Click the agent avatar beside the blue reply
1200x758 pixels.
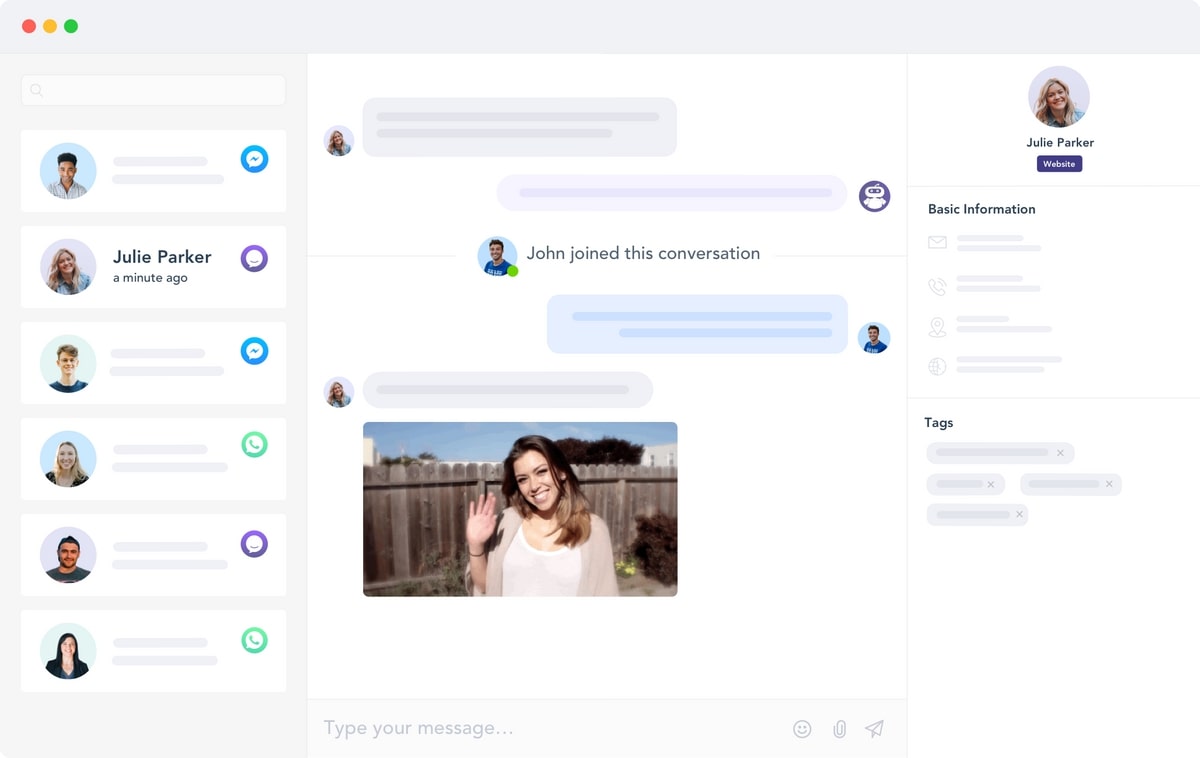click(x=874, y=337)
